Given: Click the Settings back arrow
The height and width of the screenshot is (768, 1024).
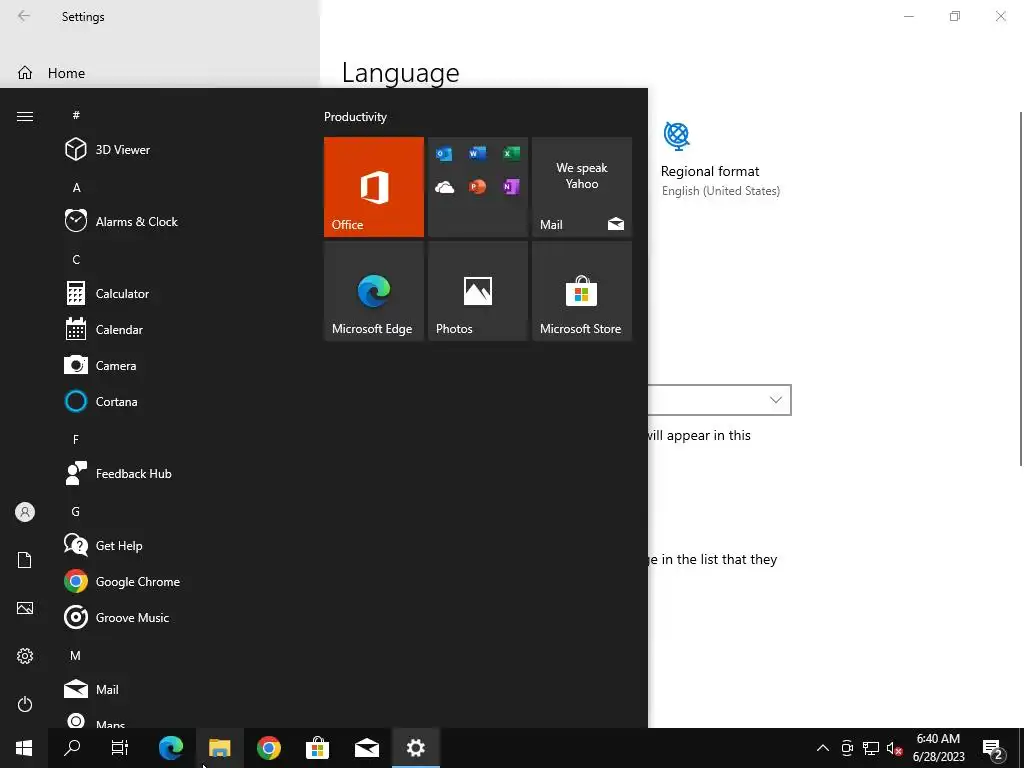Looking at the screenshot, I should pyautogui.click(x=24, y=16).
